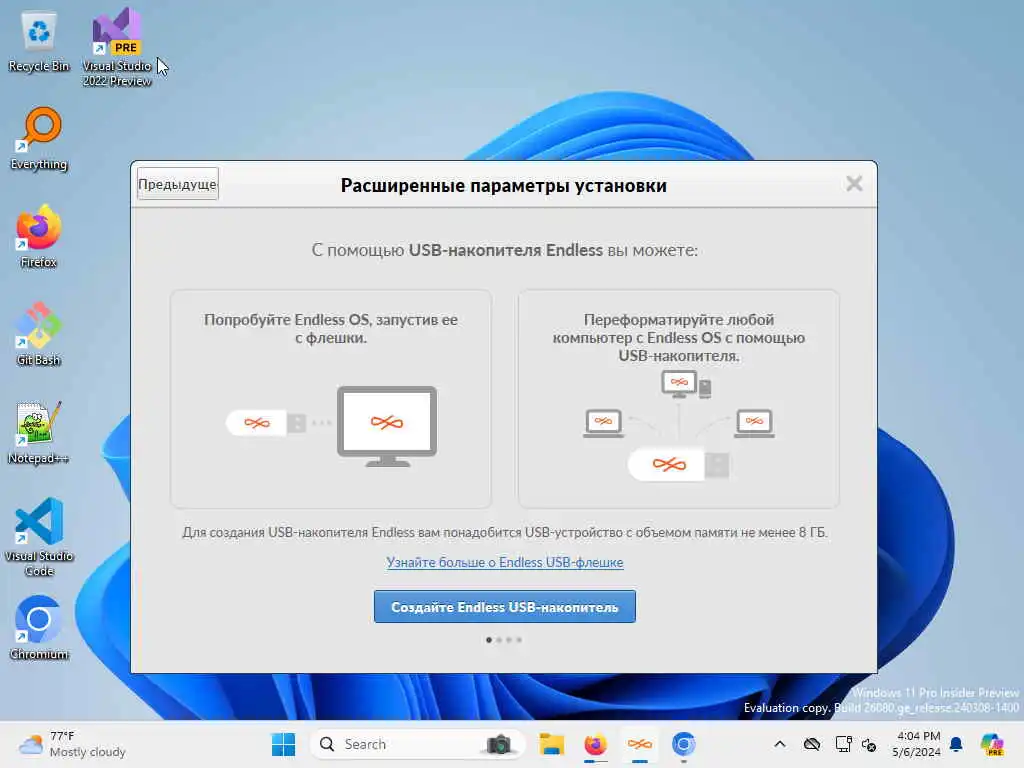Open the Everything search shortcut

point(39,139)
